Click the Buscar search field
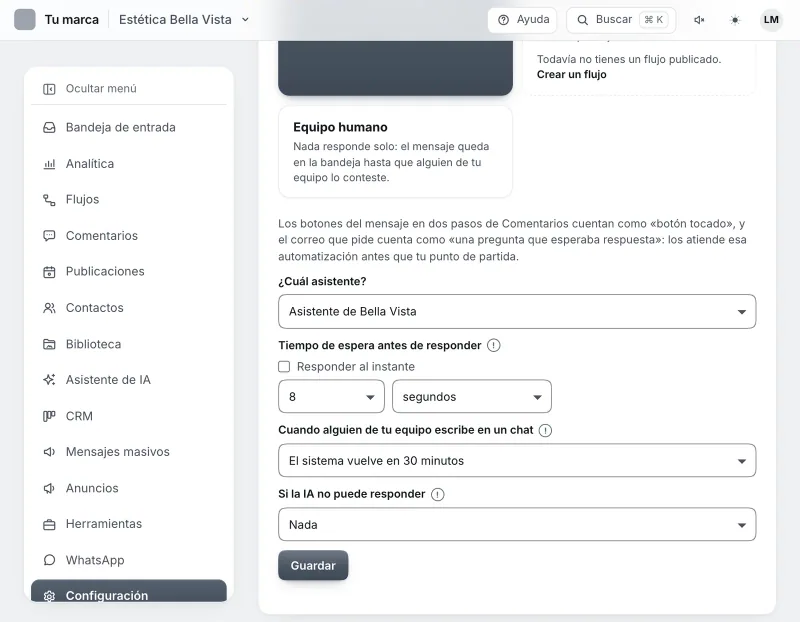The width and height of the screenshot is (800, 622). (621, 20)
